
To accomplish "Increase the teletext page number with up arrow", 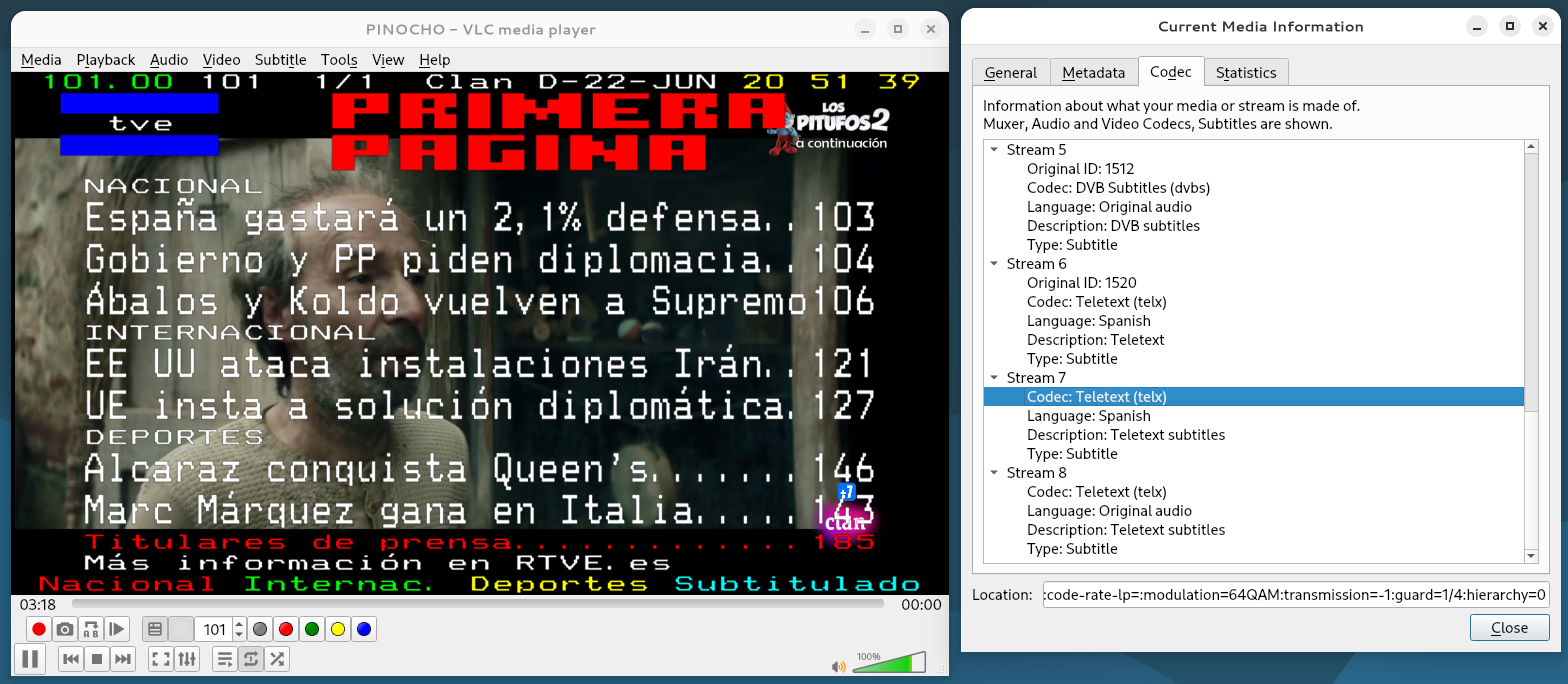I will pyautogui.click(x=239, y=624).
